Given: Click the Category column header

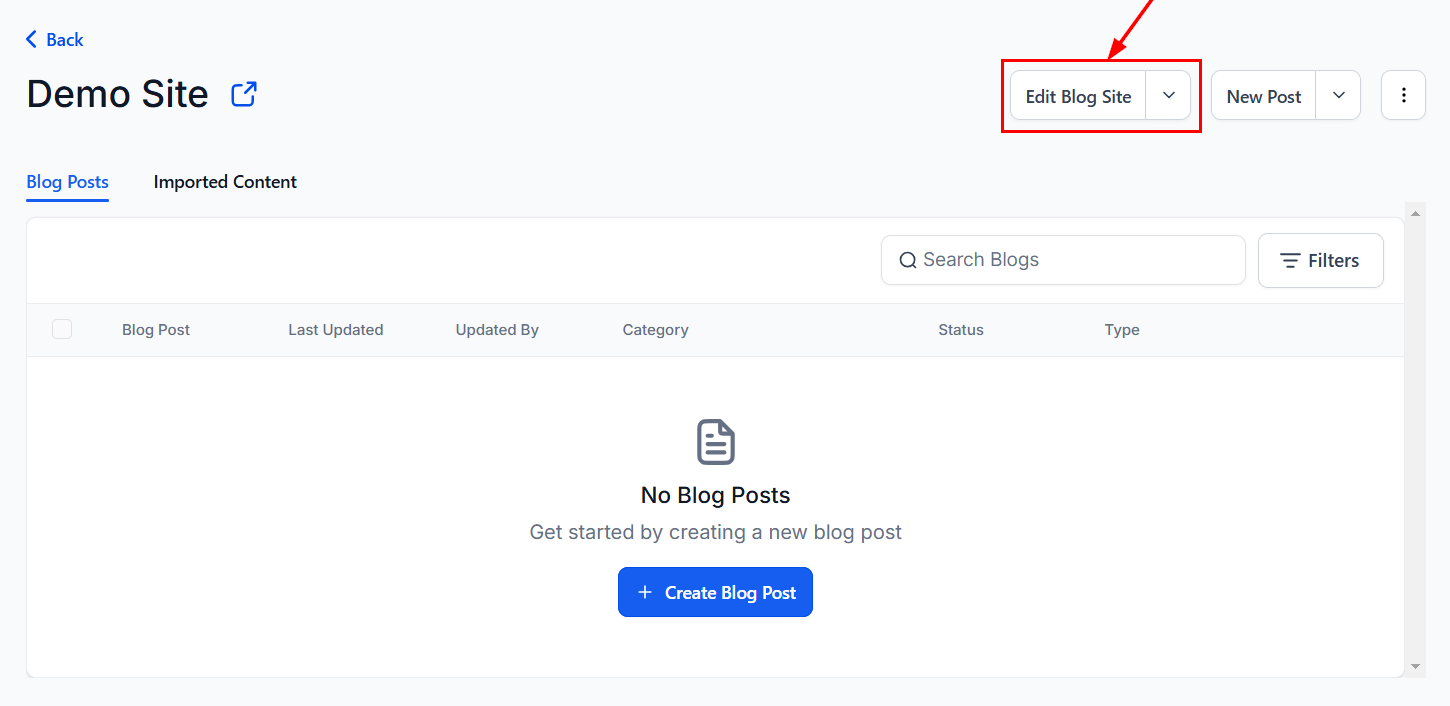Looking at the screenshot, I should click(x=655, y=330).
